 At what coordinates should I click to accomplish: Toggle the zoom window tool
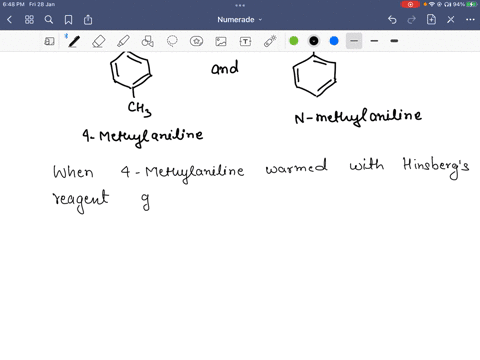pyautogui.click(x=49, y=41)
